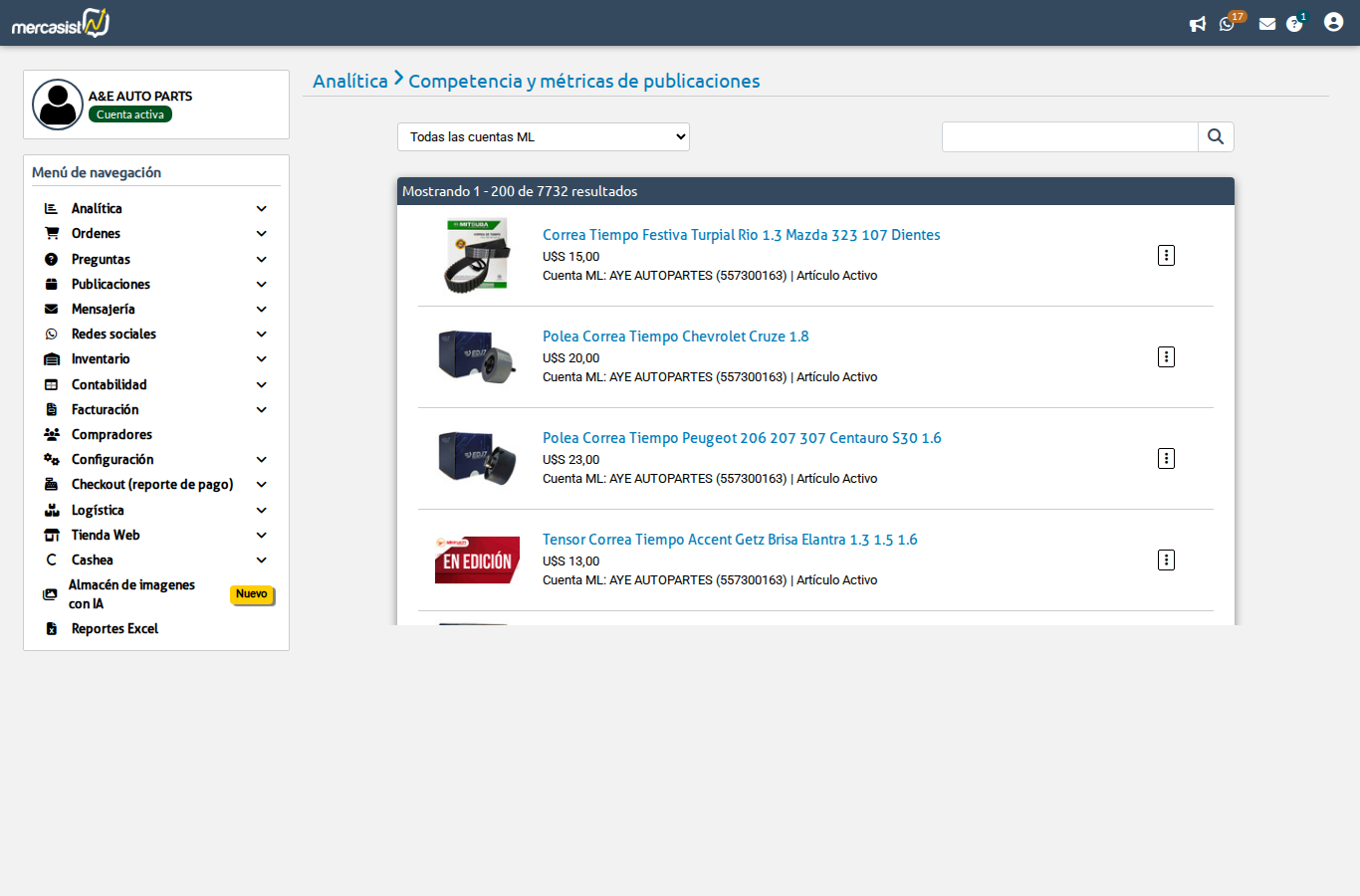The width and height of the screenshot is (1360, 896).
Task: Click the Chevrolet Cruze pulley thumbnail
Action: click(477, 356)
